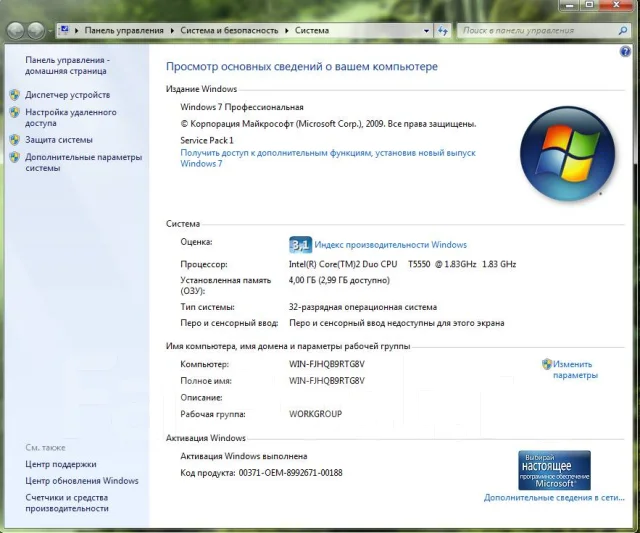Click the WIN-FJHQB9RTG8V value beside Полное имя

click(x=327, y=381)
